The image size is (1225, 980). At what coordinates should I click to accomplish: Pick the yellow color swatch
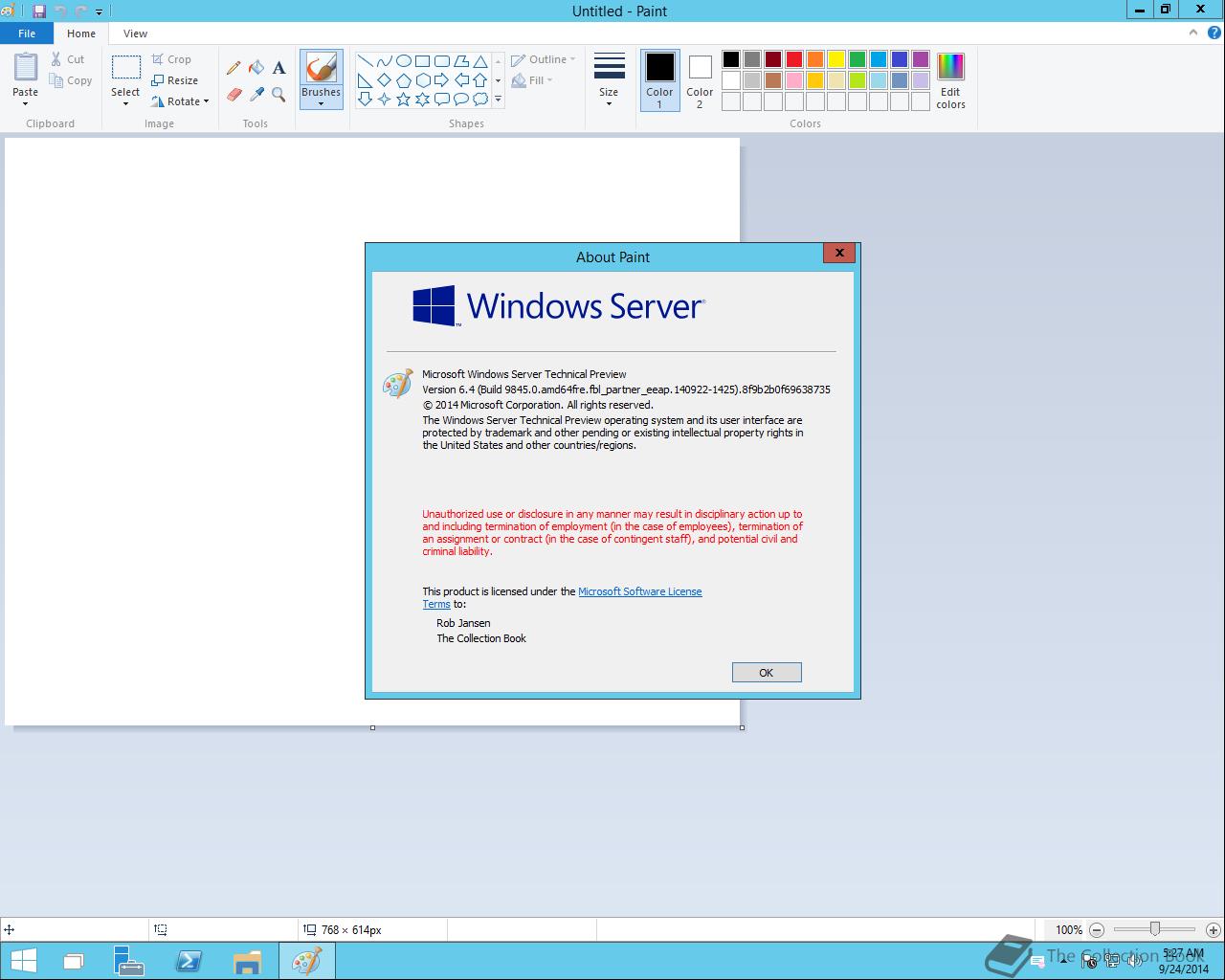[836, 59]
